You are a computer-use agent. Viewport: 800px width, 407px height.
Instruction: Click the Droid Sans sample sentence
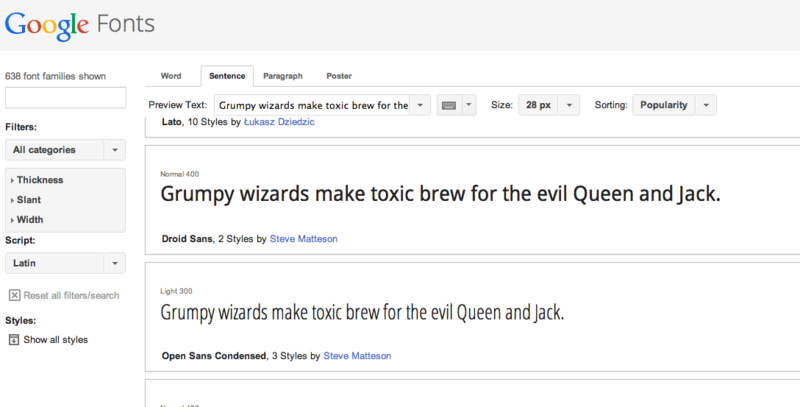tap(440, 194)
